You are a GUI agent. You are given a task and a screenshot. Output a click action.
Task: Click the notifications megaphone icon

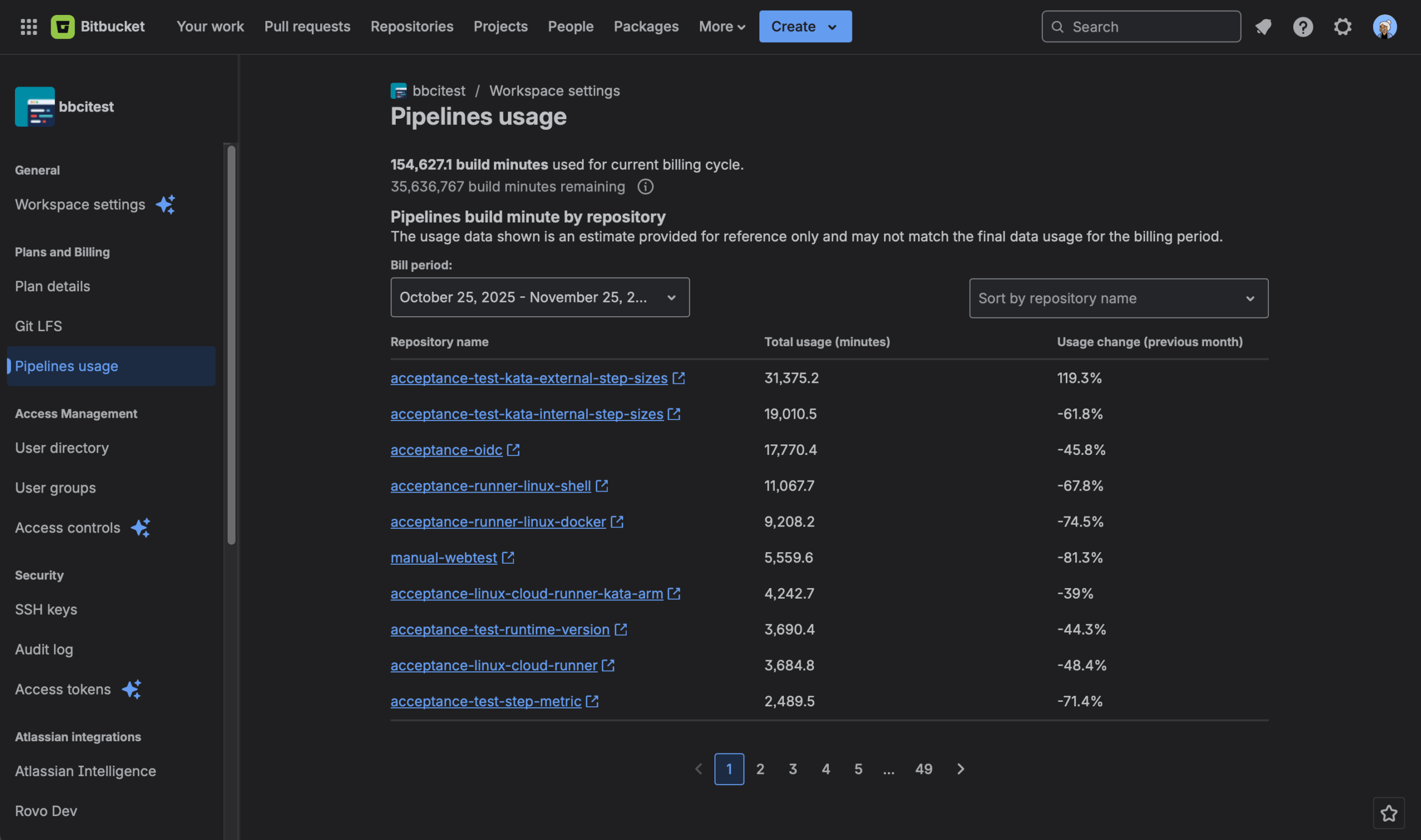(1263, 27)
